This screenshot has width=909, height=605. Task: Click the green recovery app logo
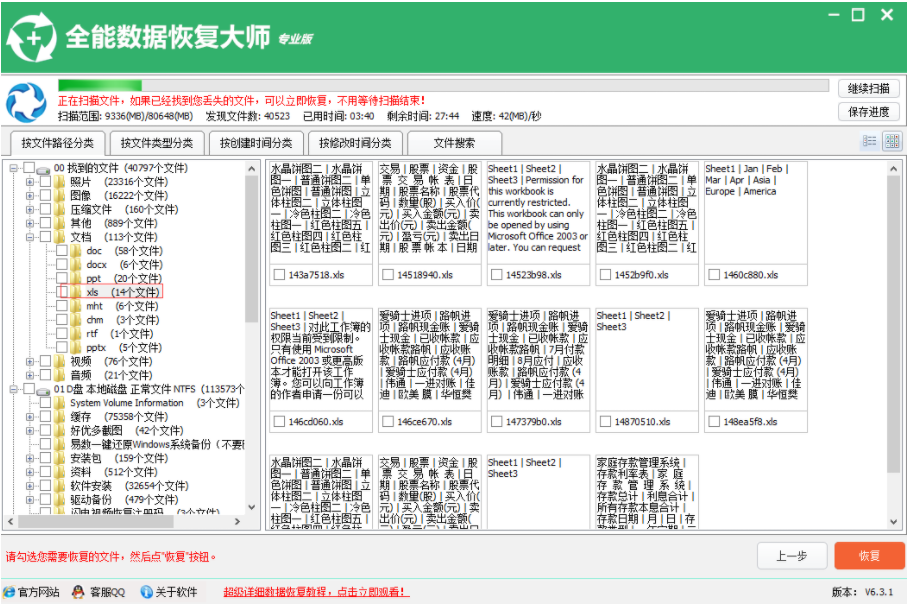32,38
